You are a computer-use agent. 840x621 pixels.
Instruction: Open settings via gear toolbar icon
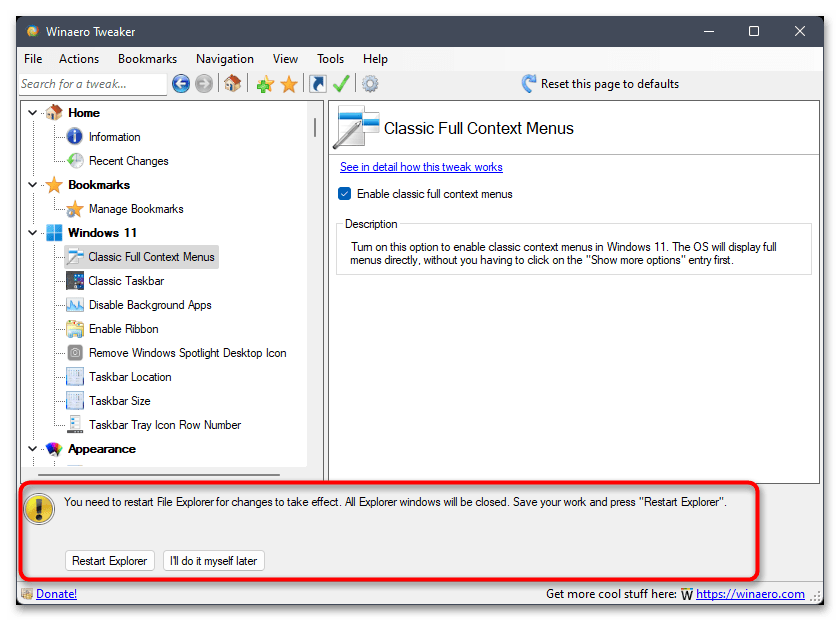coord(370,84)
